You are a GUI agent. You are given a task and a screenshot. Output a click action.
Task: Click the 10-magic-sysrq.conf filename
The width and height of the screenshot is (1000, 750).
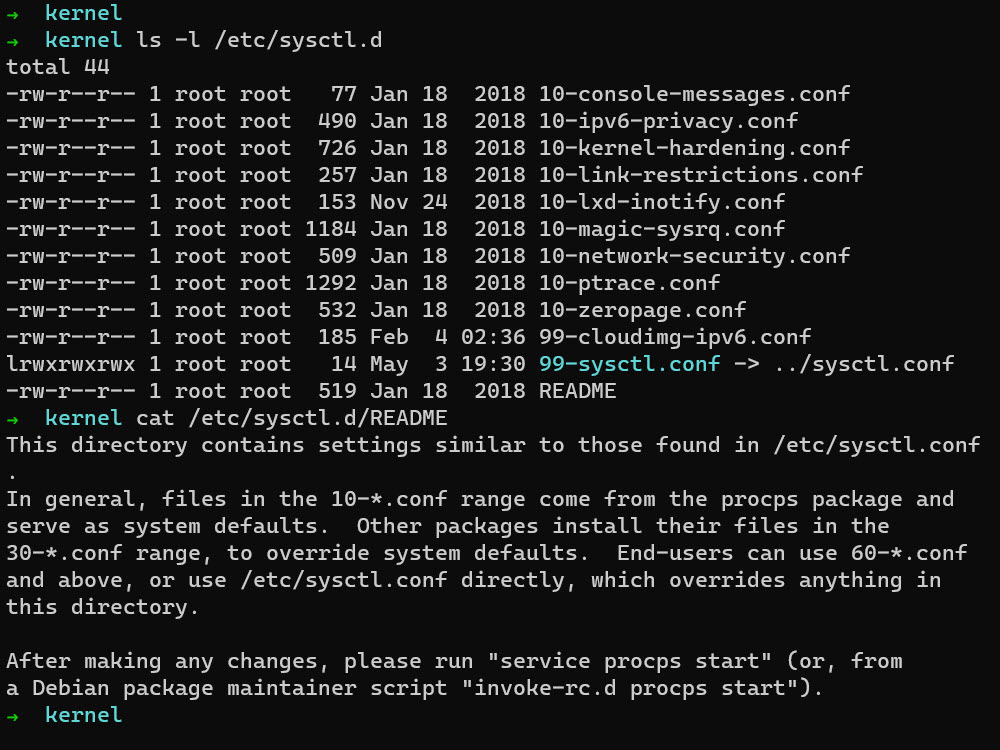661,229
